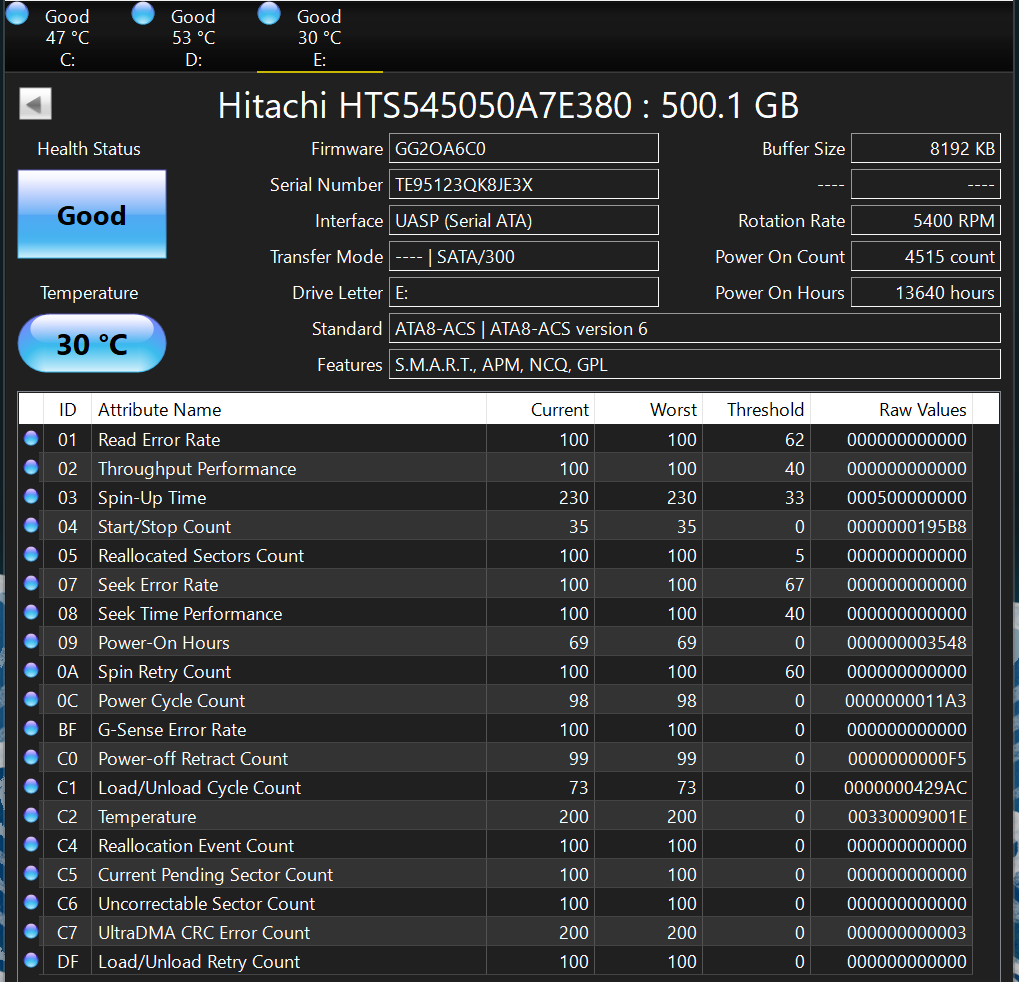This screenshot has height=982, width=1019.
Task: Click raw value 0000000011A3
Action: [905, 701]
